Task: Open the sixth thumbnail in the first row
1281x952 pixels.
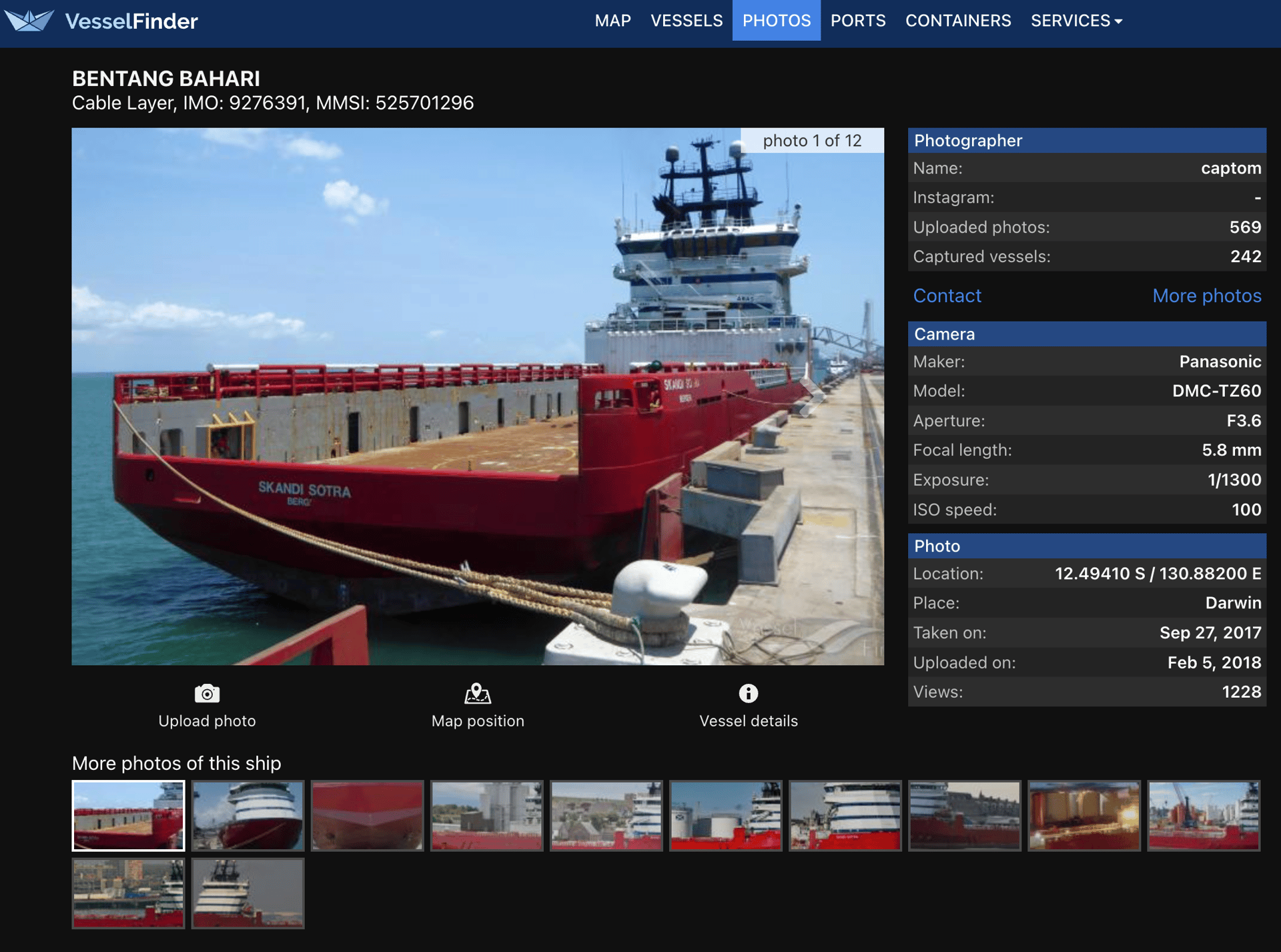Action: (725, 816)
